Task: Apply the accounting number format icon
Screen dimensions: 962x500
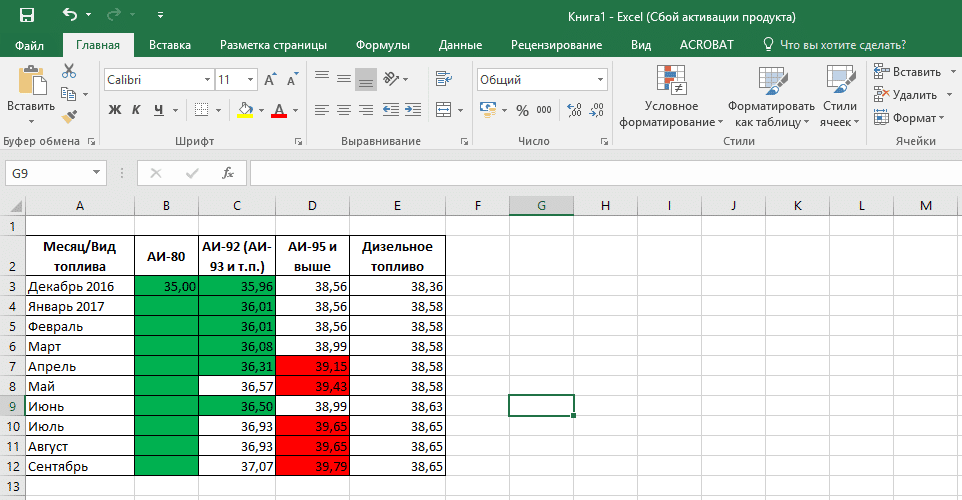Action: point(488,110)
